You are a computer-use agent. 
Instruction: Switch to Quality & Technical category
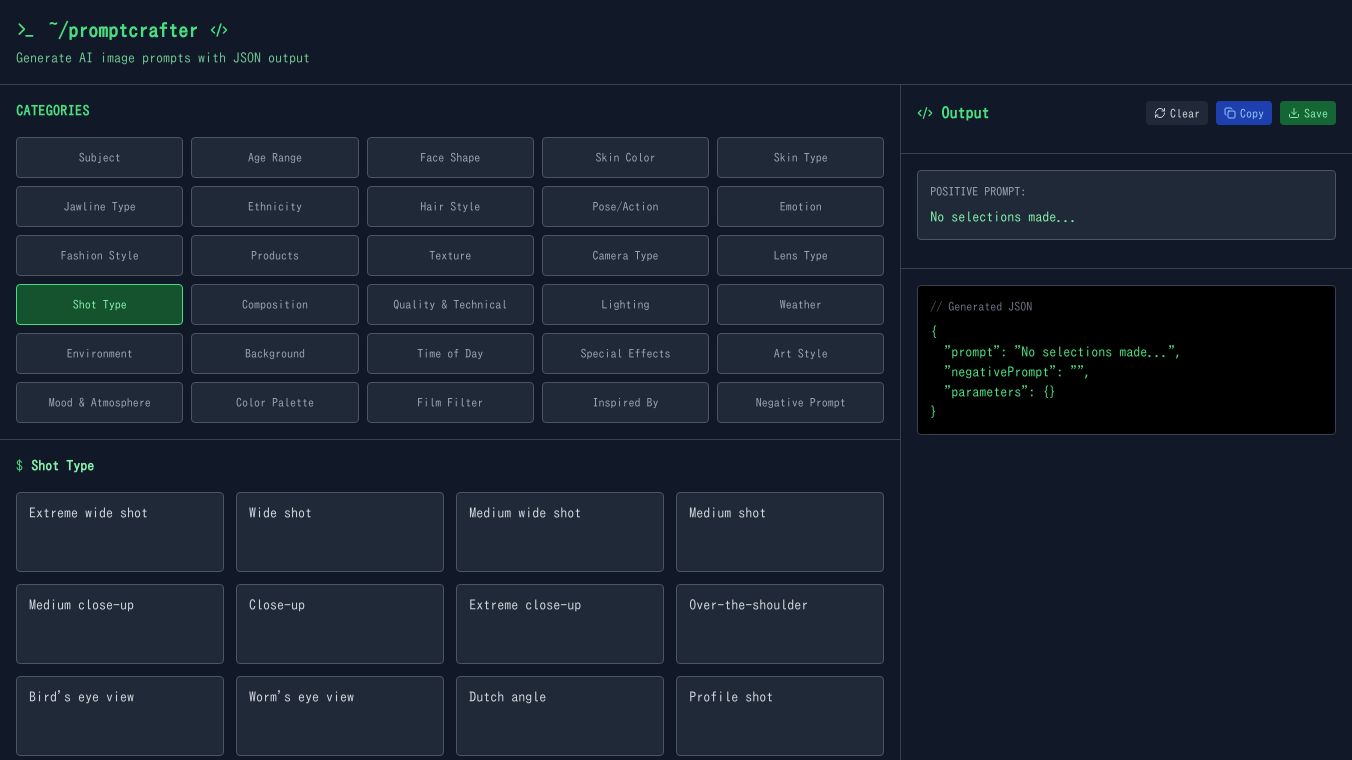450,304
